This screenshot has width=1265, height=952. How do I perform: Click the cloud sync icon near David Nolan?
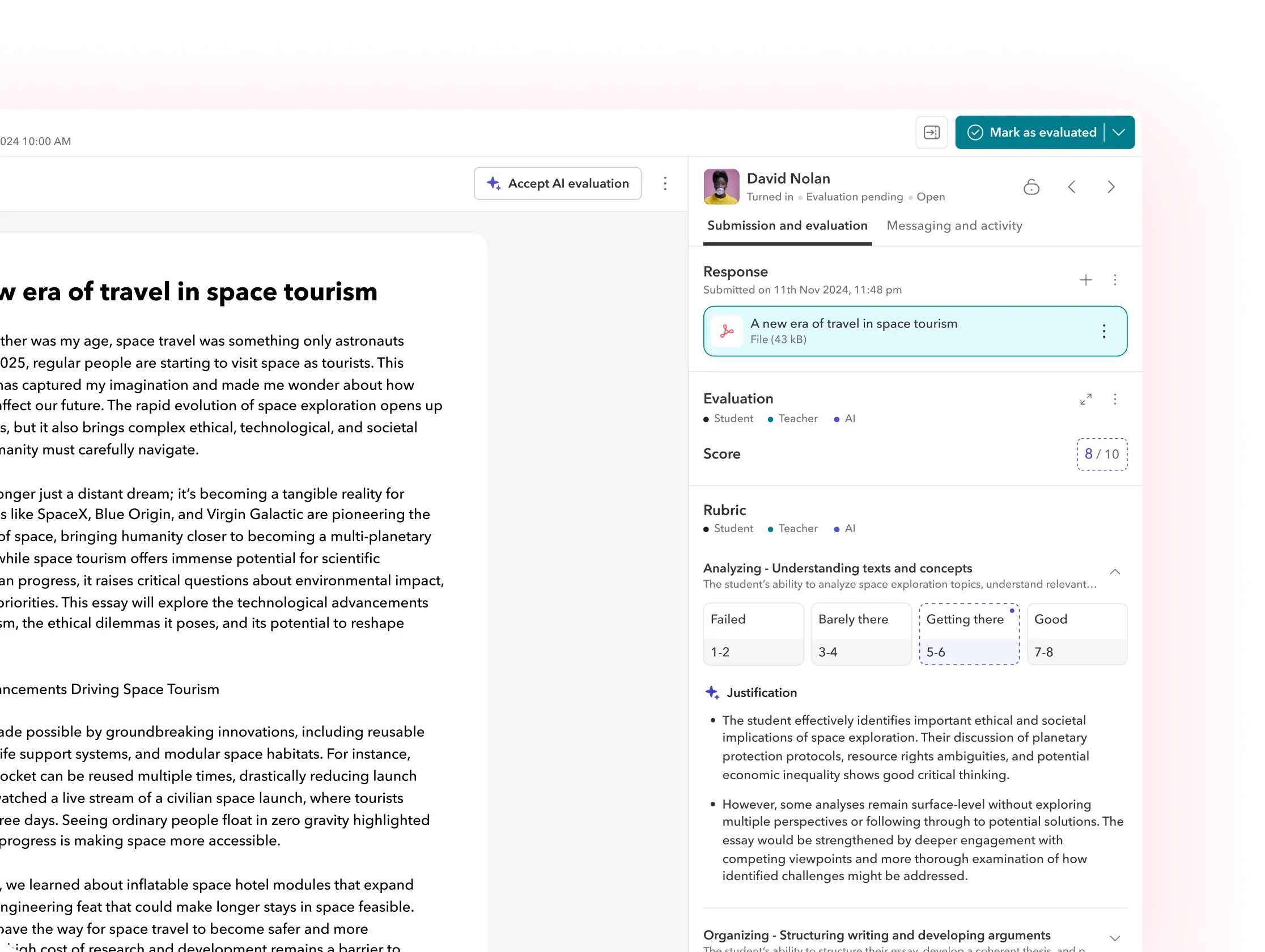(x=1031, y=187)
